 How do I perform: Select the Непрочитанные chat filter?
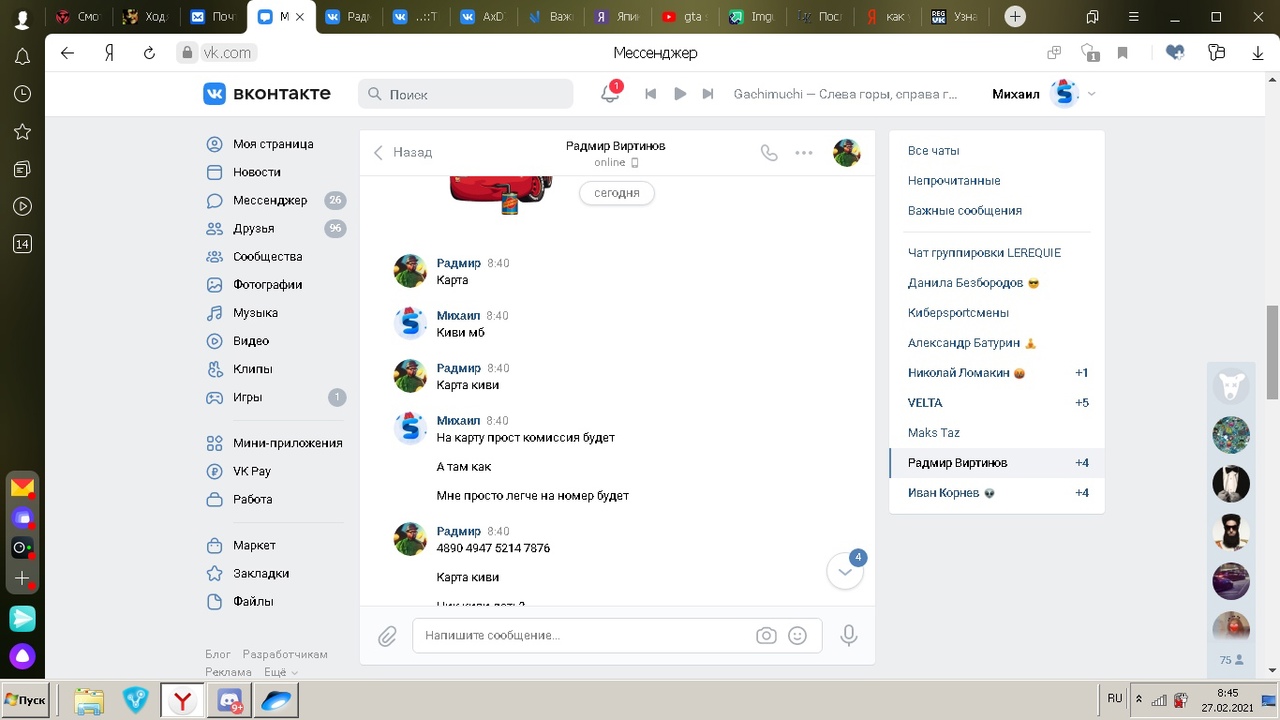[x=954, y=181]
